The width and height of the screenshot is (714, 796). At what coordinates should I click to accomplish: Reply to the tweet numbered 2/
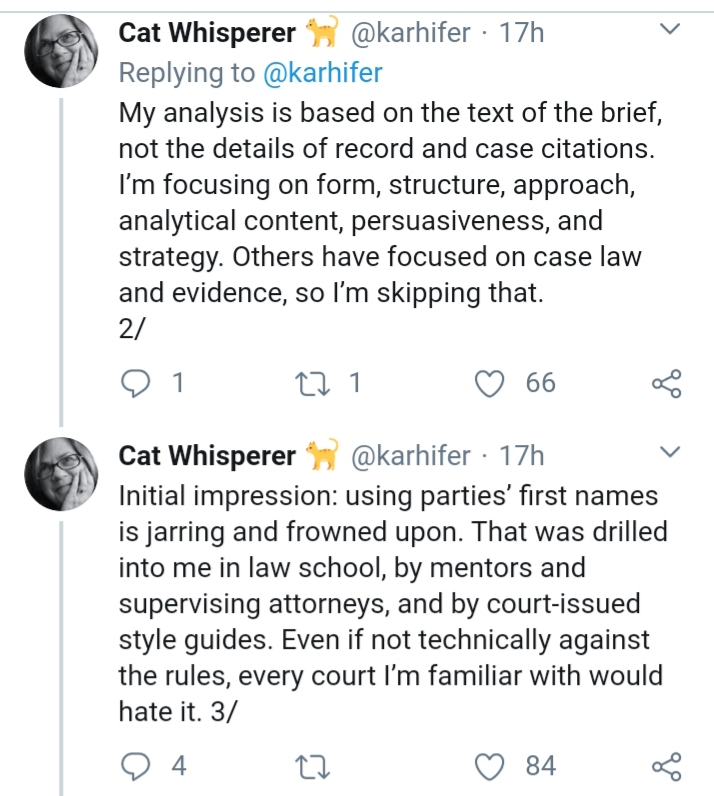click(x=136, y=383)
